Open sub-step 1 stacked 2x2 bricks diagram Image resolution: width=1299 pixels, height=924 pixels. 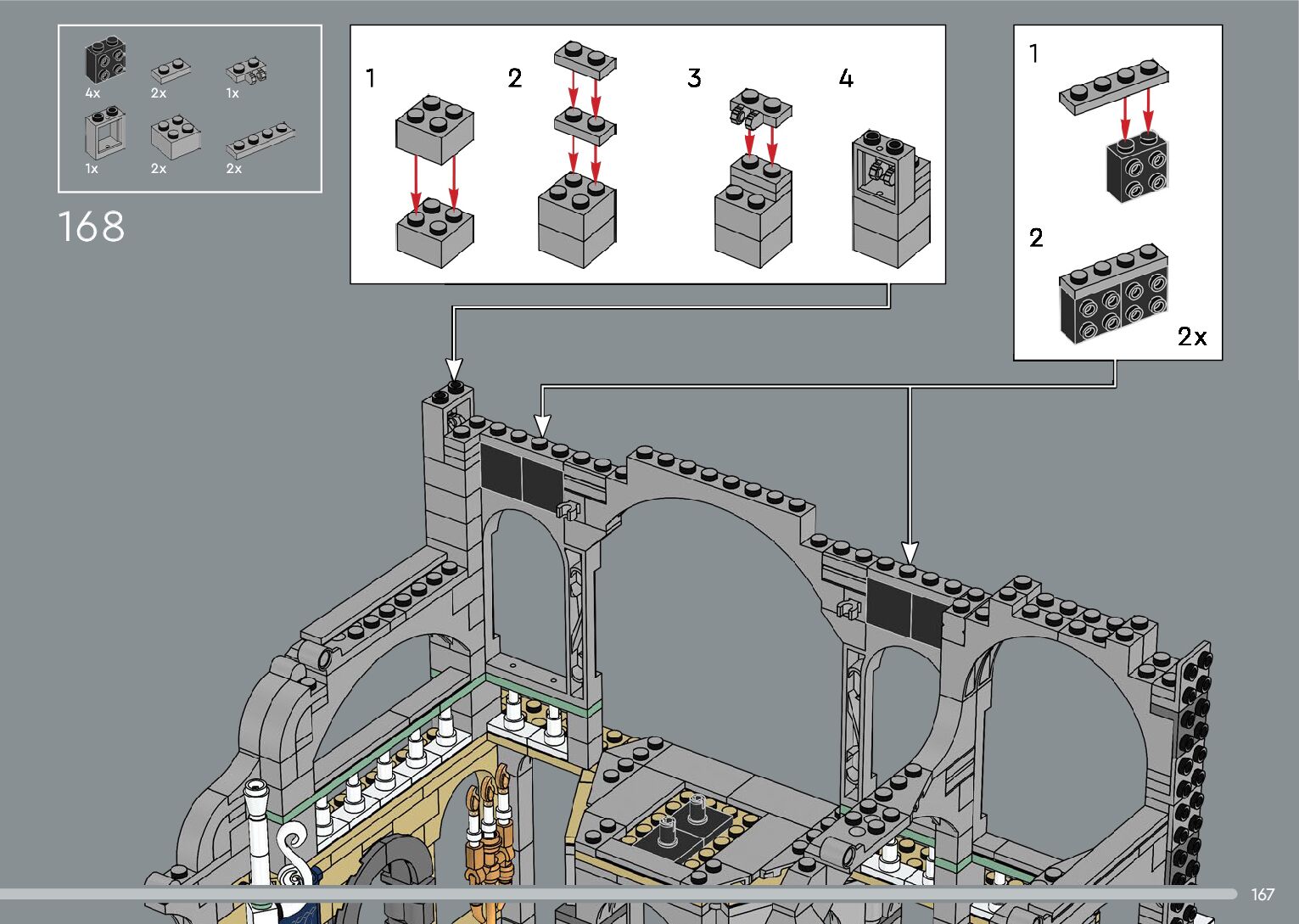[x=434, y=180]
